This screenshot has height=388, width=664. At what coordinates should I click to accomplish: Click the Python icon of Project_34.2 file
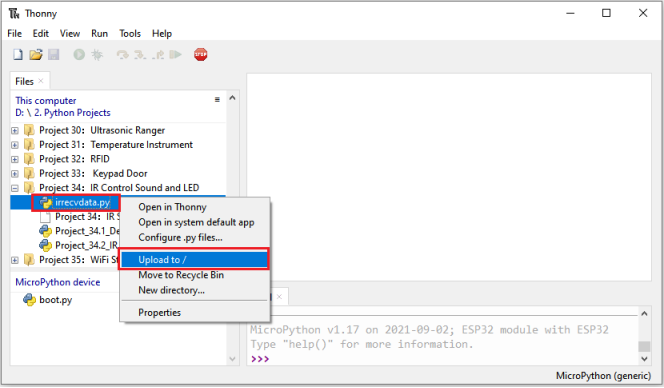point(45,245)
